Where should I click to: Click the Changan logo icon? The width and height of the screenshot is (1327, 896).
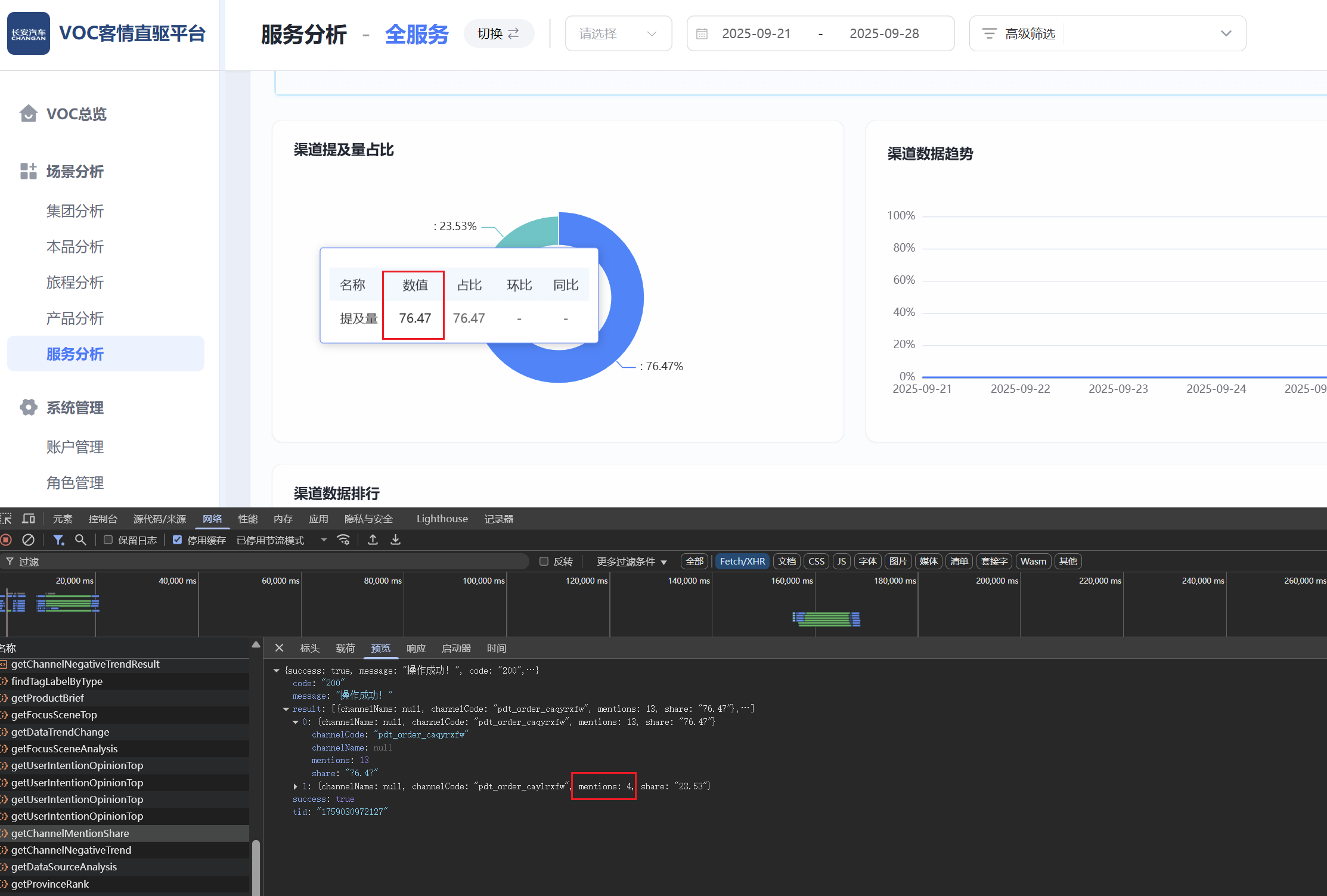(x=28, y=33)
